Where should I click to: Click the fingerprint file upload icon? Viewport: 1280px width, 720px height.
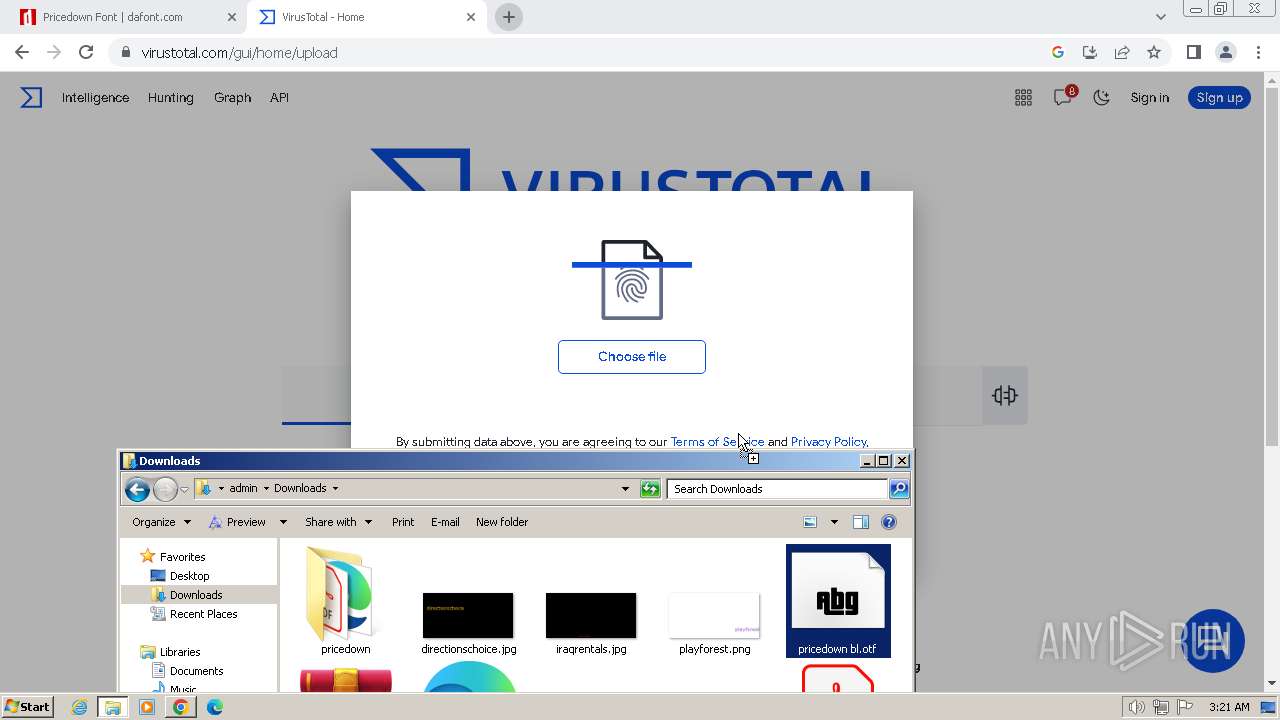click(632, 279)
